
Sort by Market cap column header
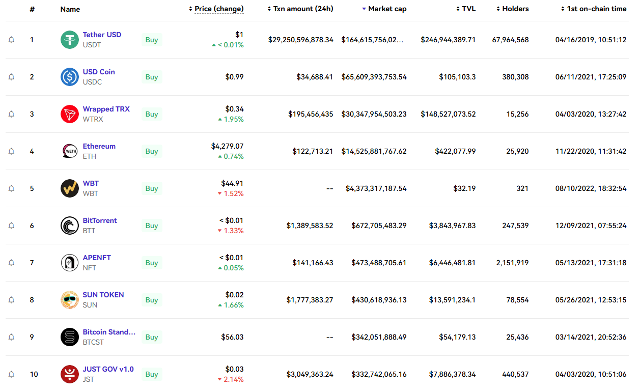[384, 9]
